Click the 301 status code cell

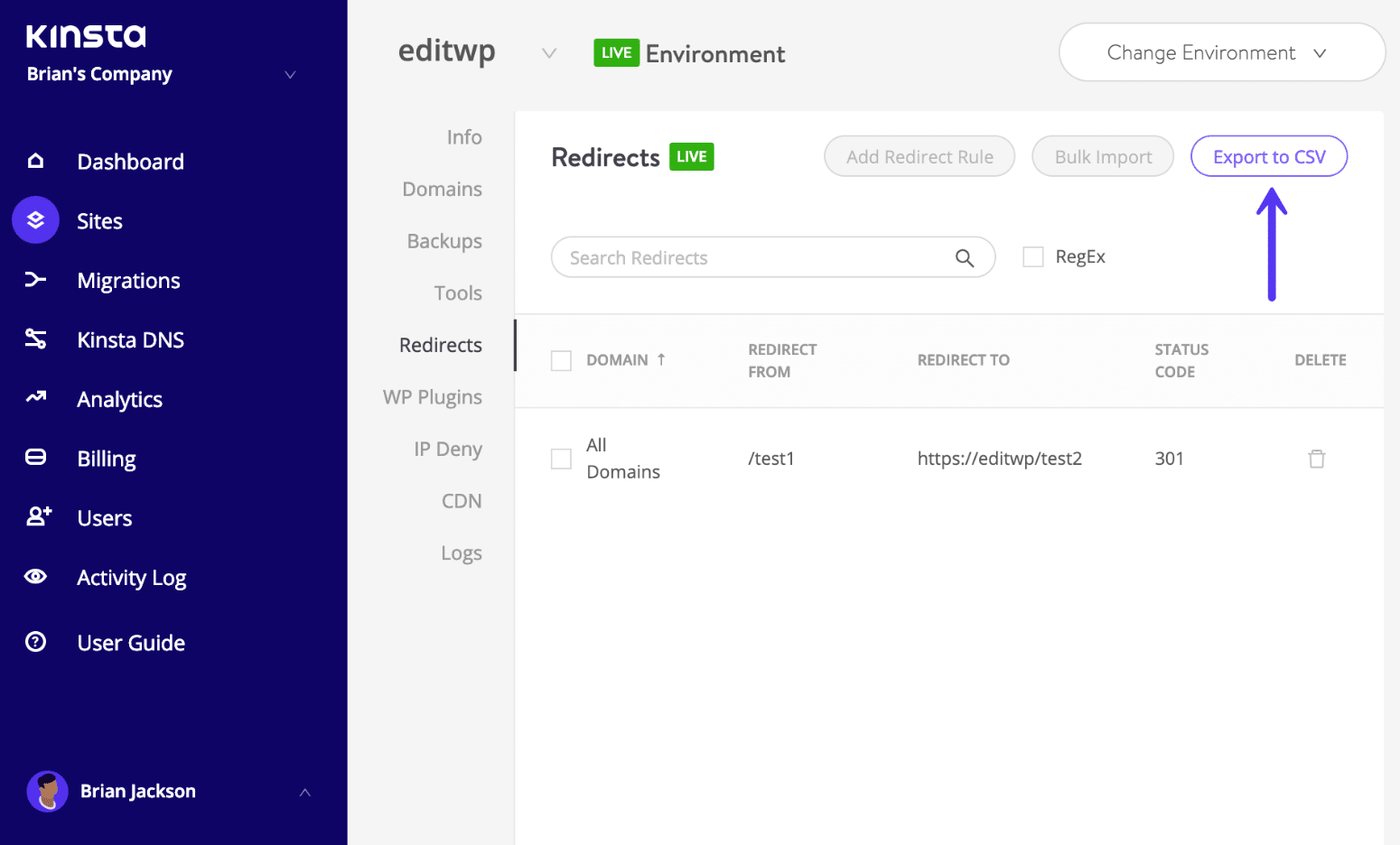[1170, 459]
